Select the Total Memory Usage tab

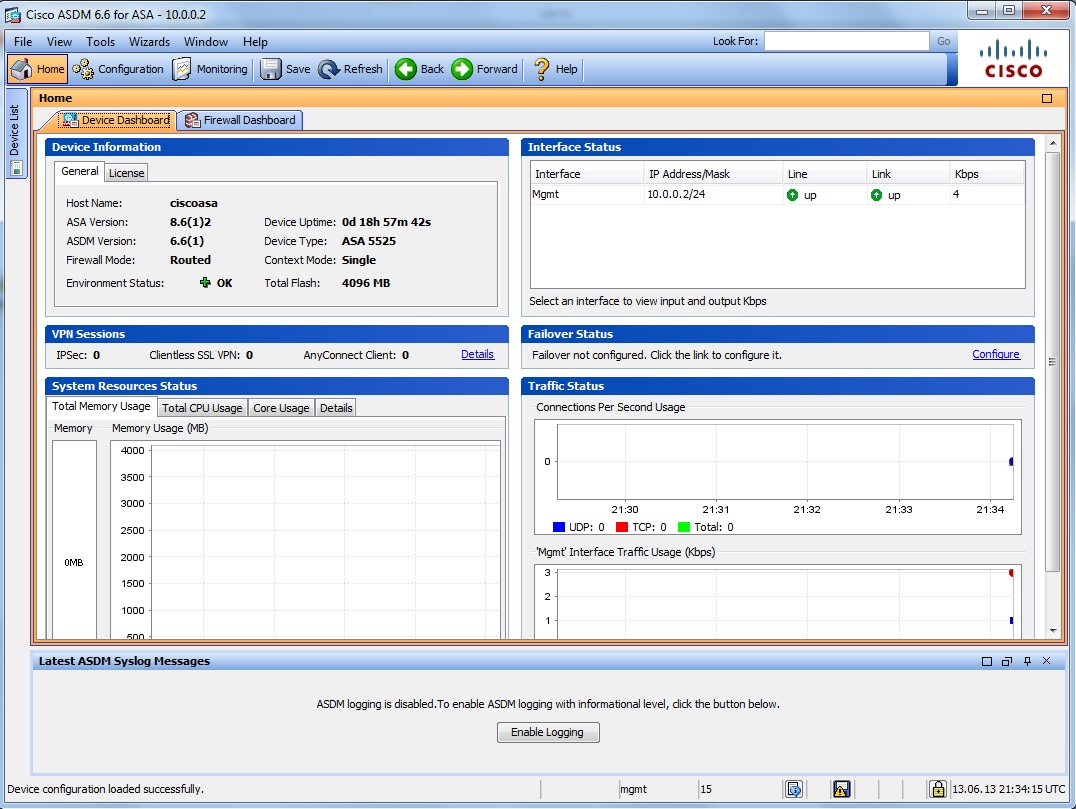click(x=101, y=406)
